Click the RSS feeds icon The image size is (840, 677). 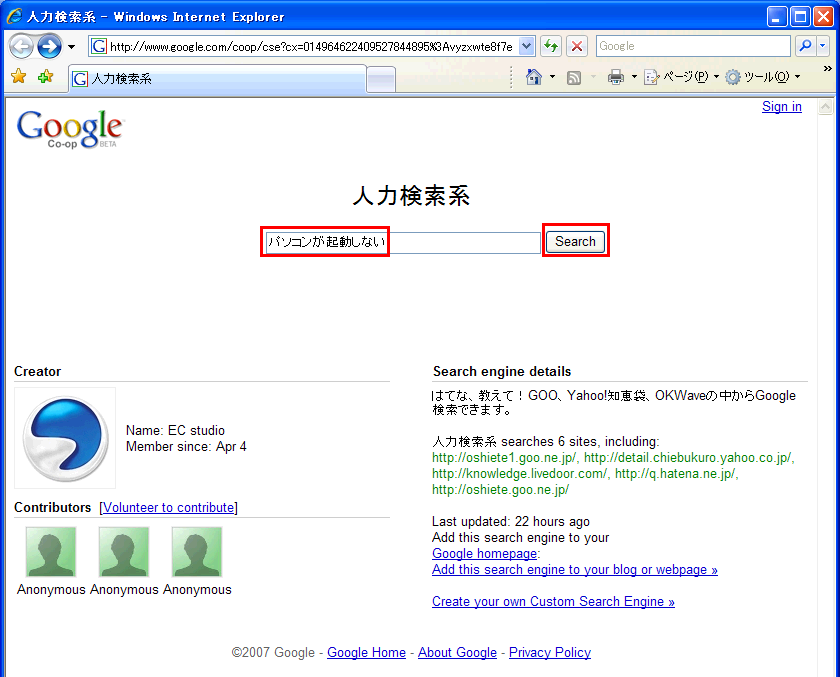point(574,78)
